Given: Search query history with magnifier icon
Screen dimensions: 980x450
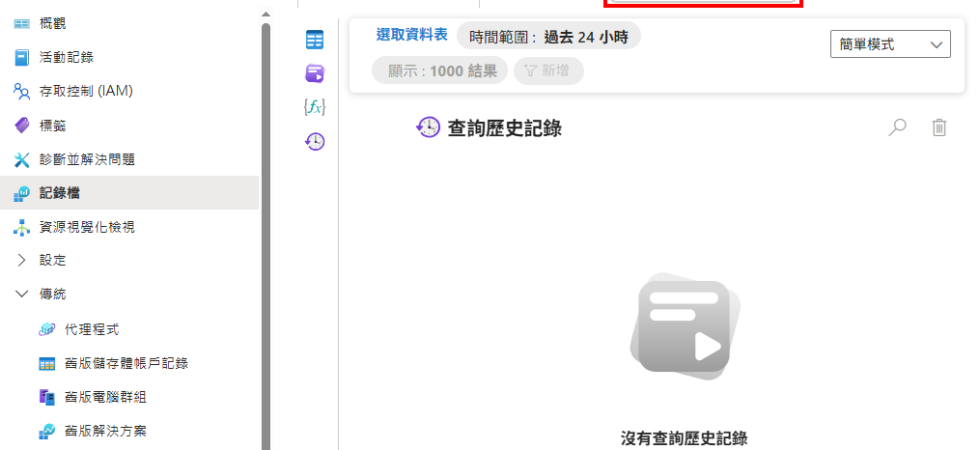Looking at the screenshot, I should pos(898,128).
